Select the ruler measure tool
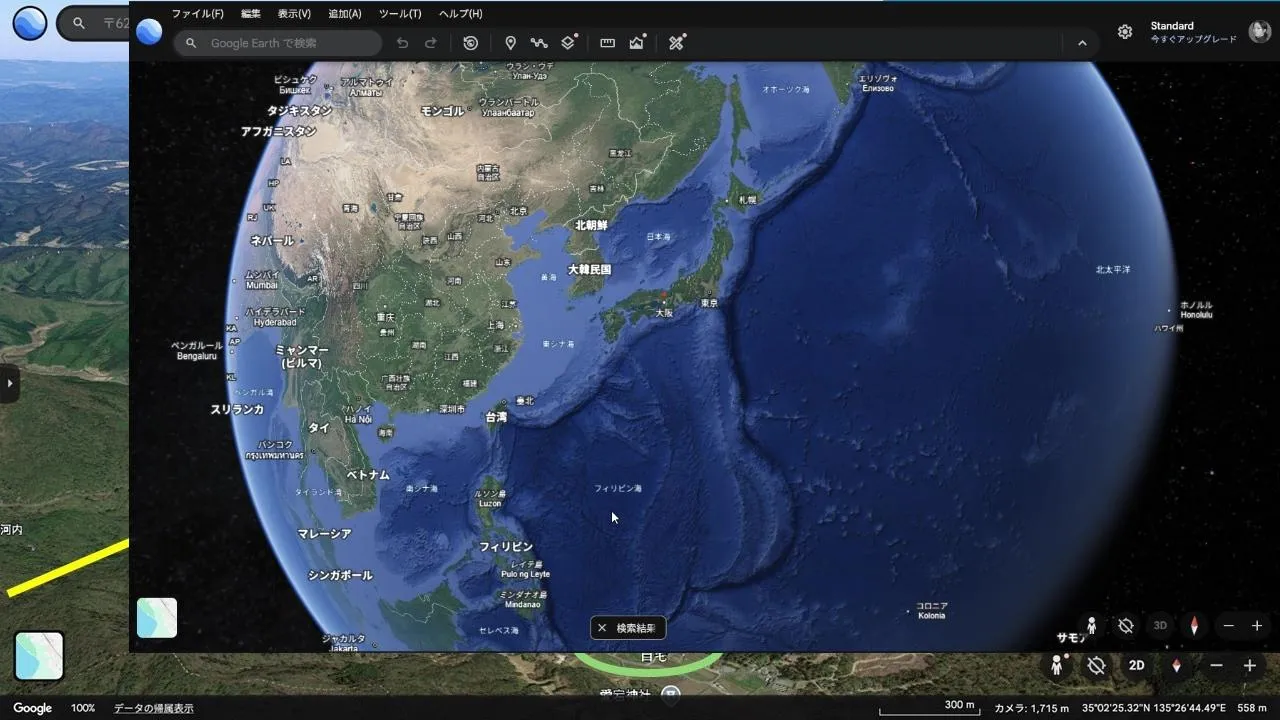This screenshot has height=720, width=1280. point(607,43)
